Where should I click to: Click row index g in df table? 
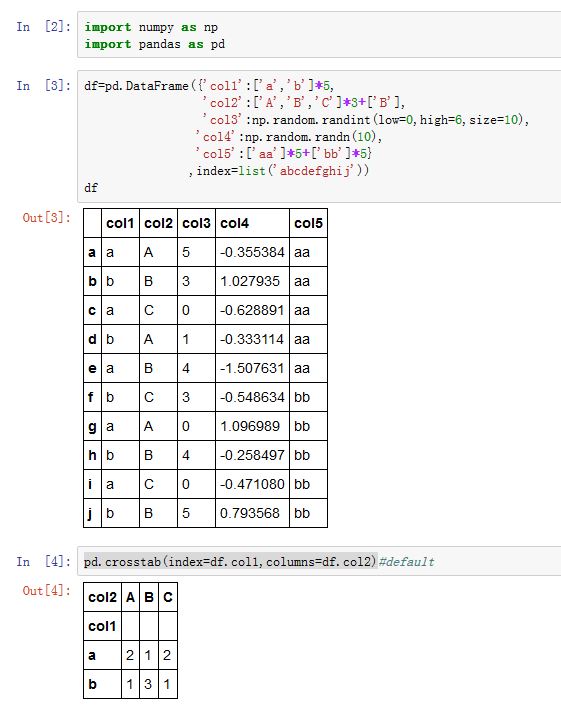92,427
